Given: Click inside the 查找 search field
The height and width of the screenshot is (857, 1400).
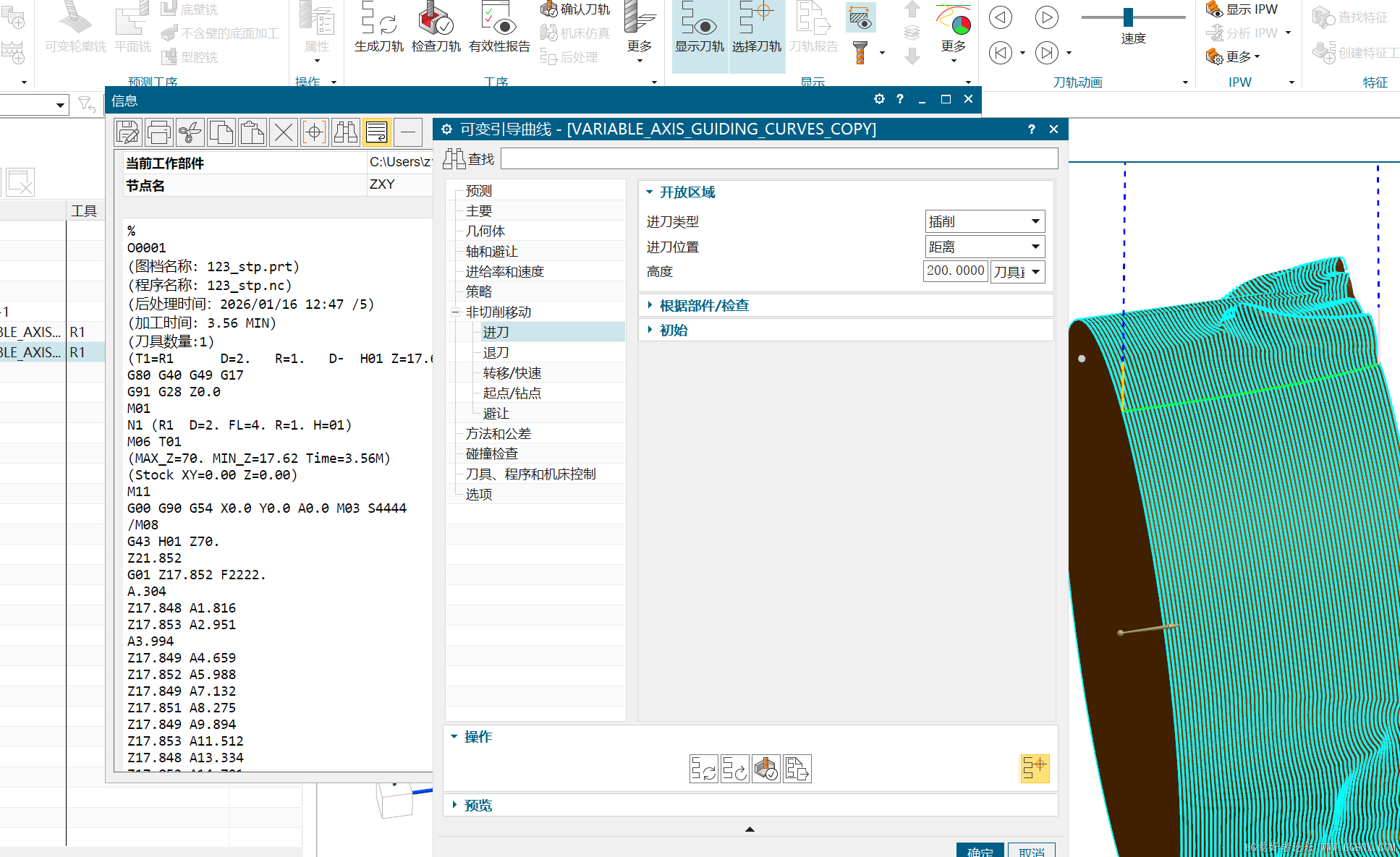Looking at the screenshot, I should click(779, 158).
